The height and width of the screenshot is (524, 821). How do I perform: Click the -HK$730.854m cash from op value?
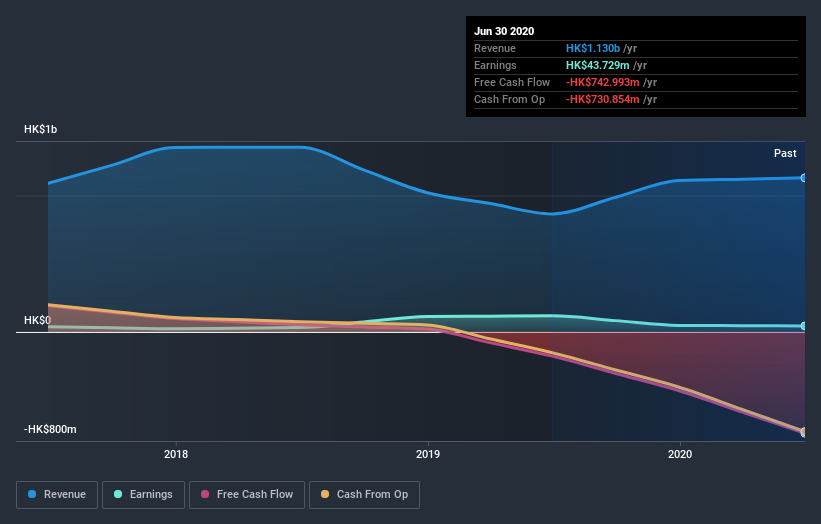603,99
